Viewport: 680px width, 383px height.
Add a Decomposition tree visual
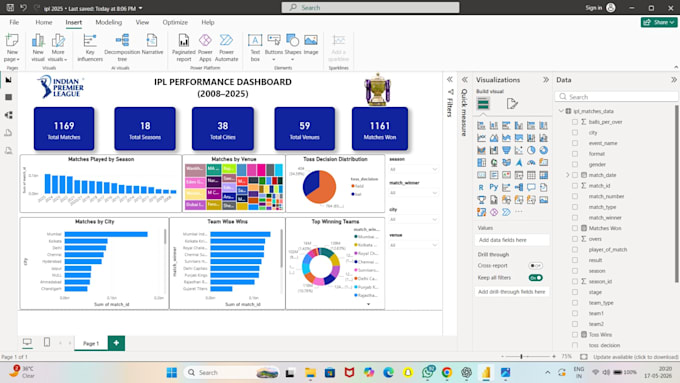(122, 48)
